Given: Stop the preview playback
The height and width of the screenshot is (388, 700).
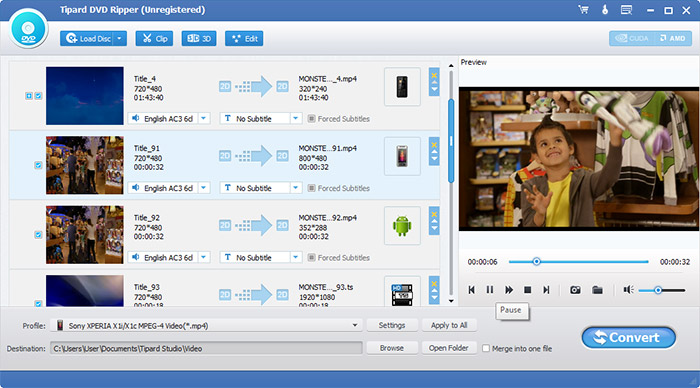Looking at the screenshot, I should point(527,290).
